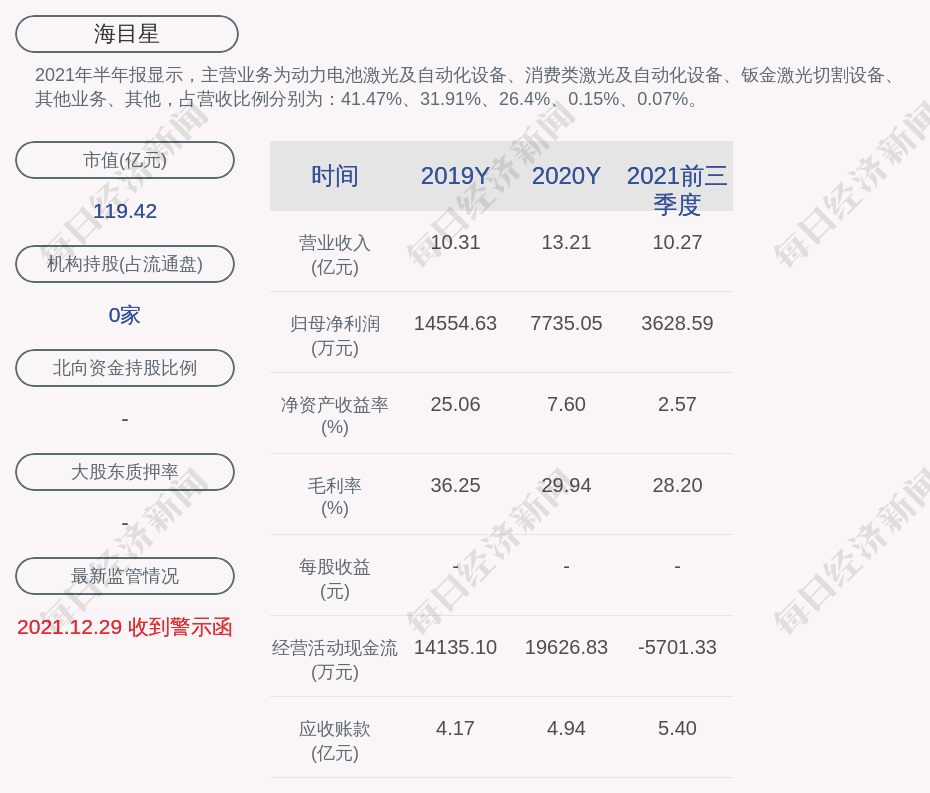
Task: Click gross margin value 28.20
Action: coord(677,485)
